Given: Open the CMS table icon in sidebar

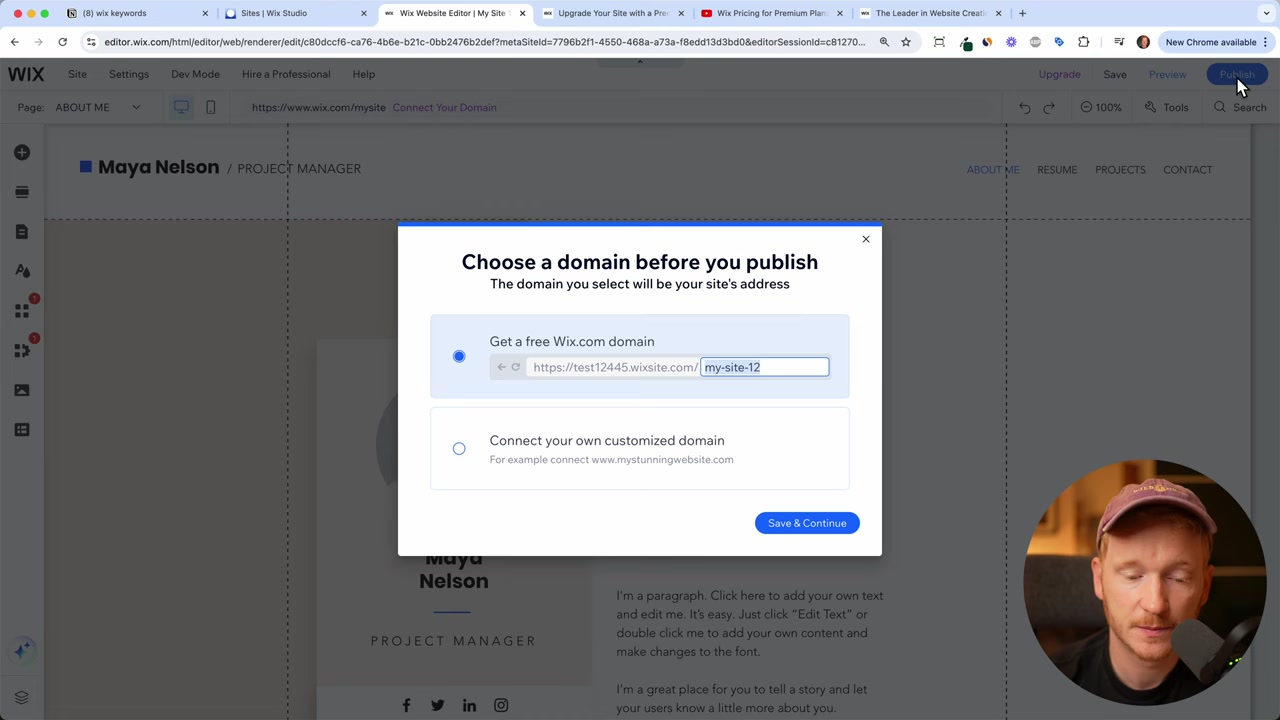Looking at the screenshot, I should tap(22, 429).
